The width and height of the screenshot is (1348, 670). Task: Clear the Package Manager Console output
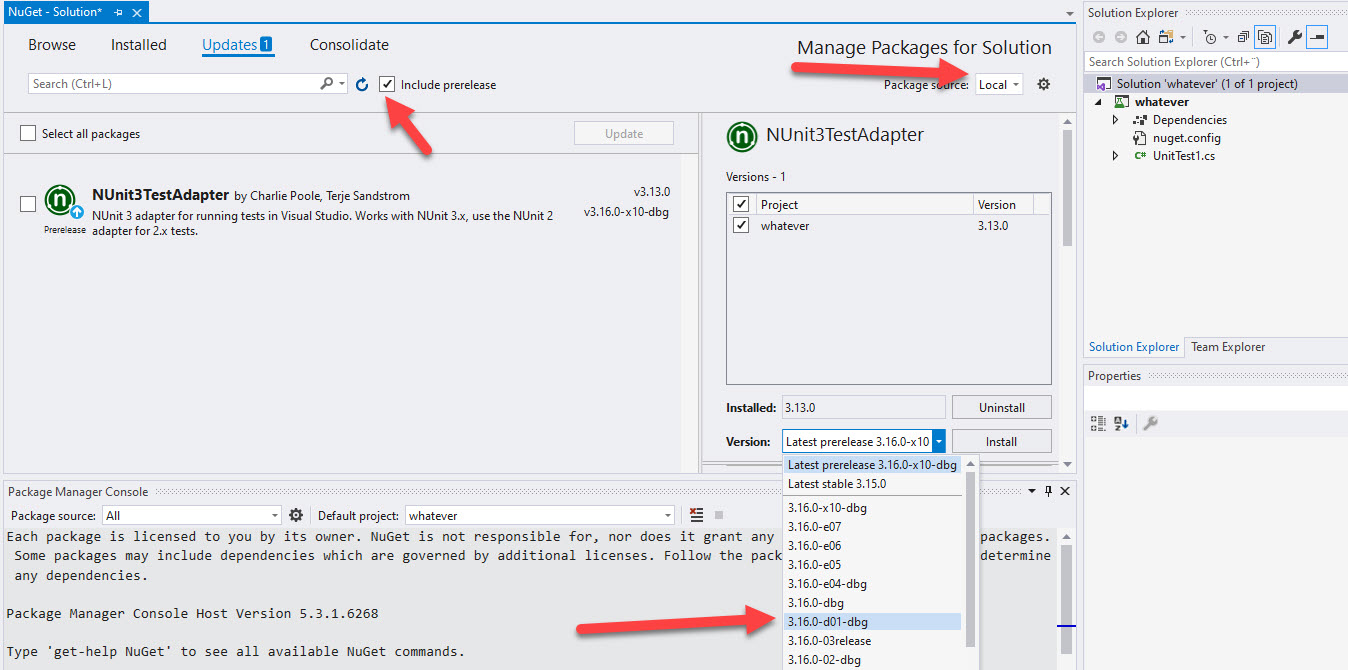[697, 515]
